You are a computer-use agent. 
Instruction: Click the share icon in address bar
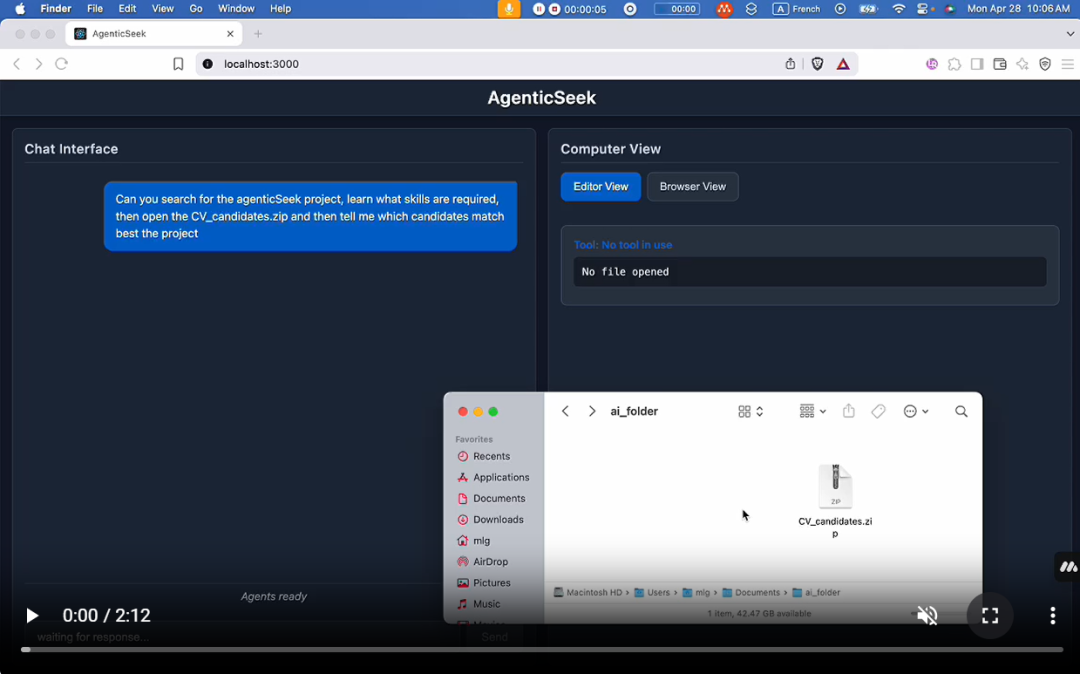coord(790,64)
